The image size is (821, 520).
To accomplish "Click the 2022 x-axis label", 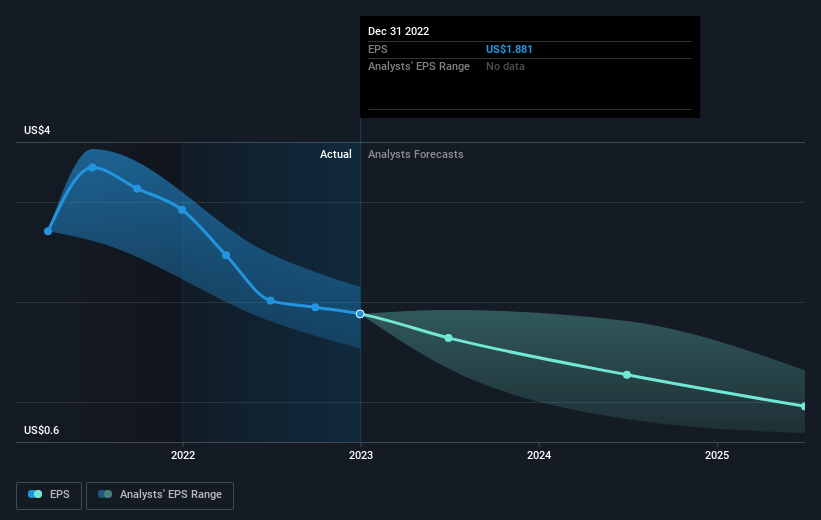I will tap(183, 455).
